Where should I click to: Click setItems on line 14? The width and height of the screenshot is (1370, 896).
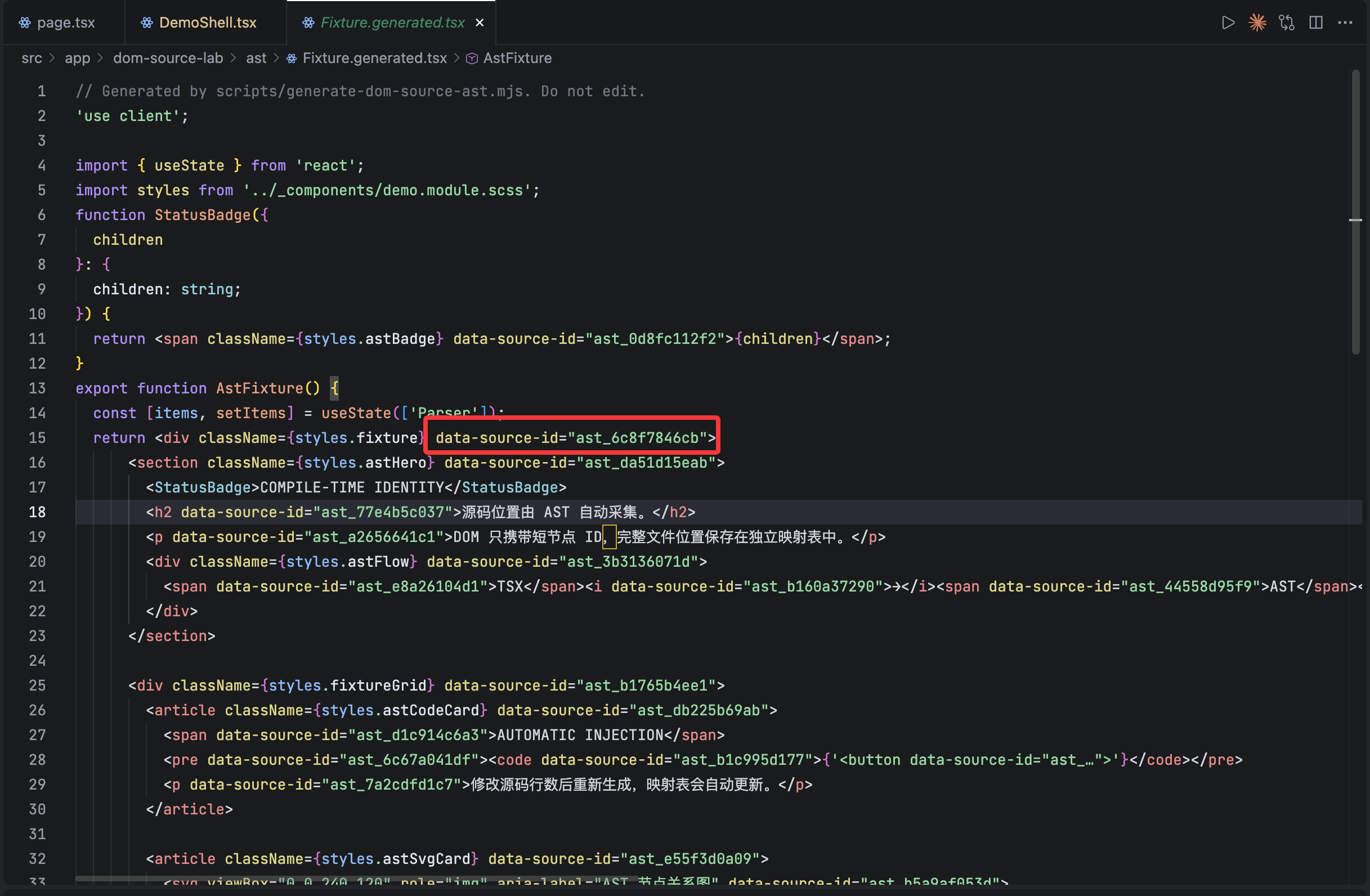(x=250, y=413)
